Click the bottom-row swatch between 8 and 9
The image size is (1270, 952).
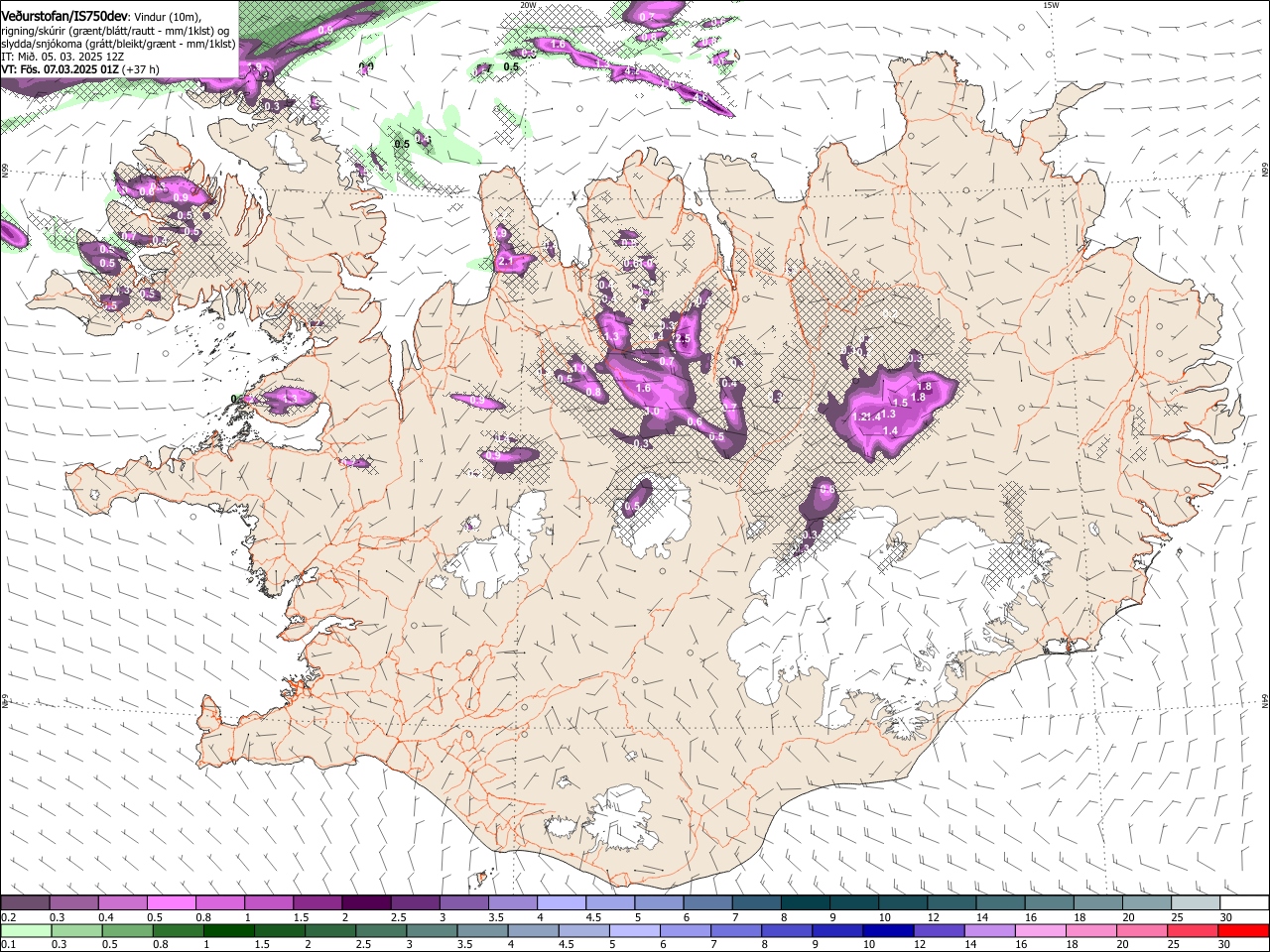pyautogui.click(x=787, y=930)
